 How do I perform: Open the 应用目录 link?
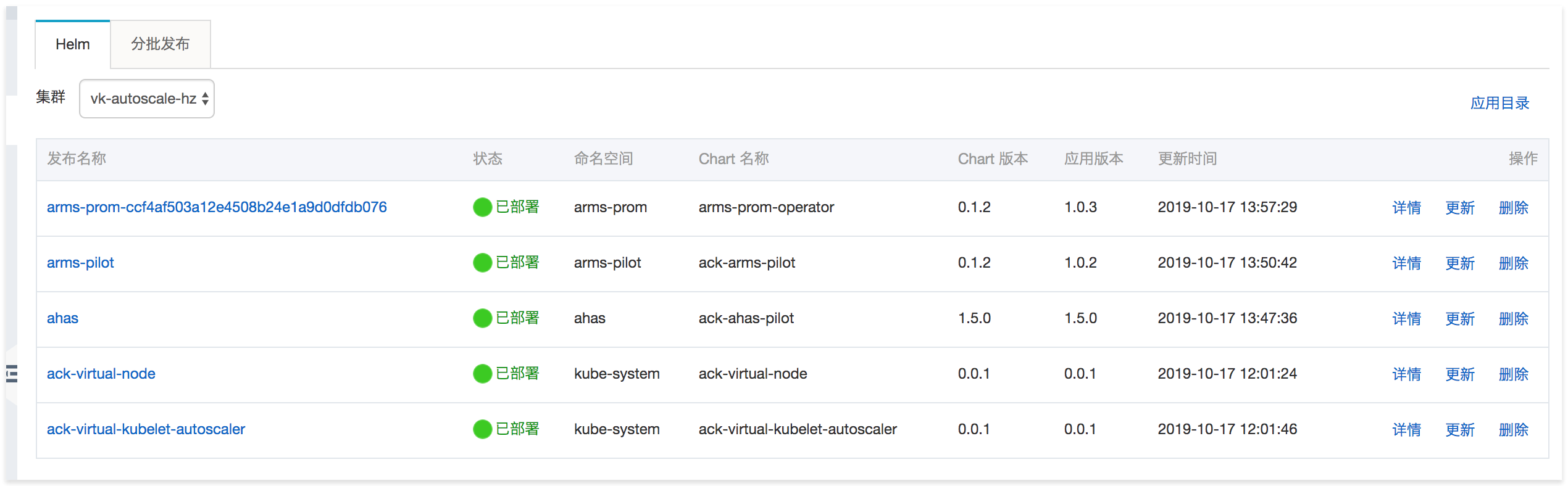point(1499,103)
